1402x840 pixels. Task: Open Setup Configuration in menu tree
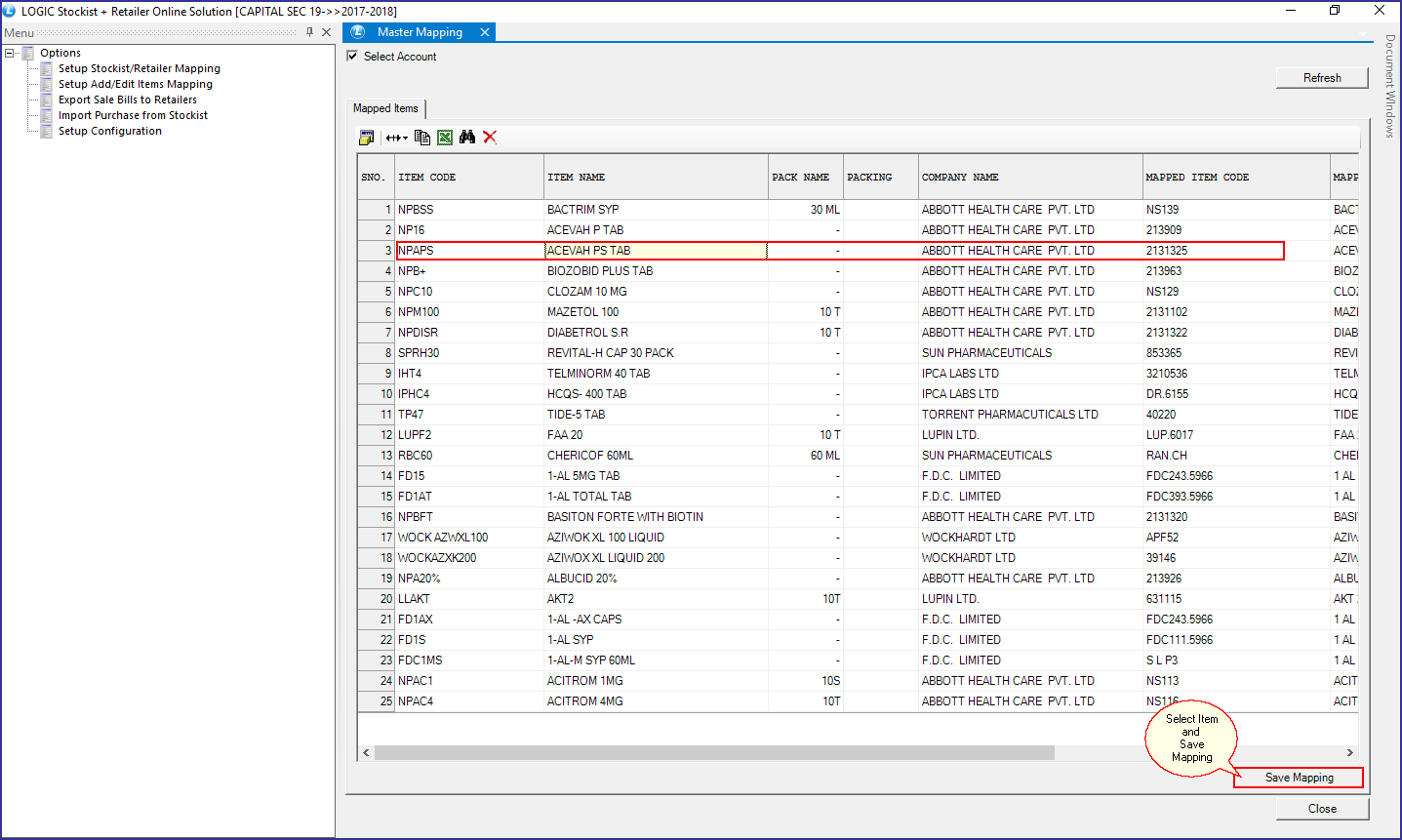(110, 131)
